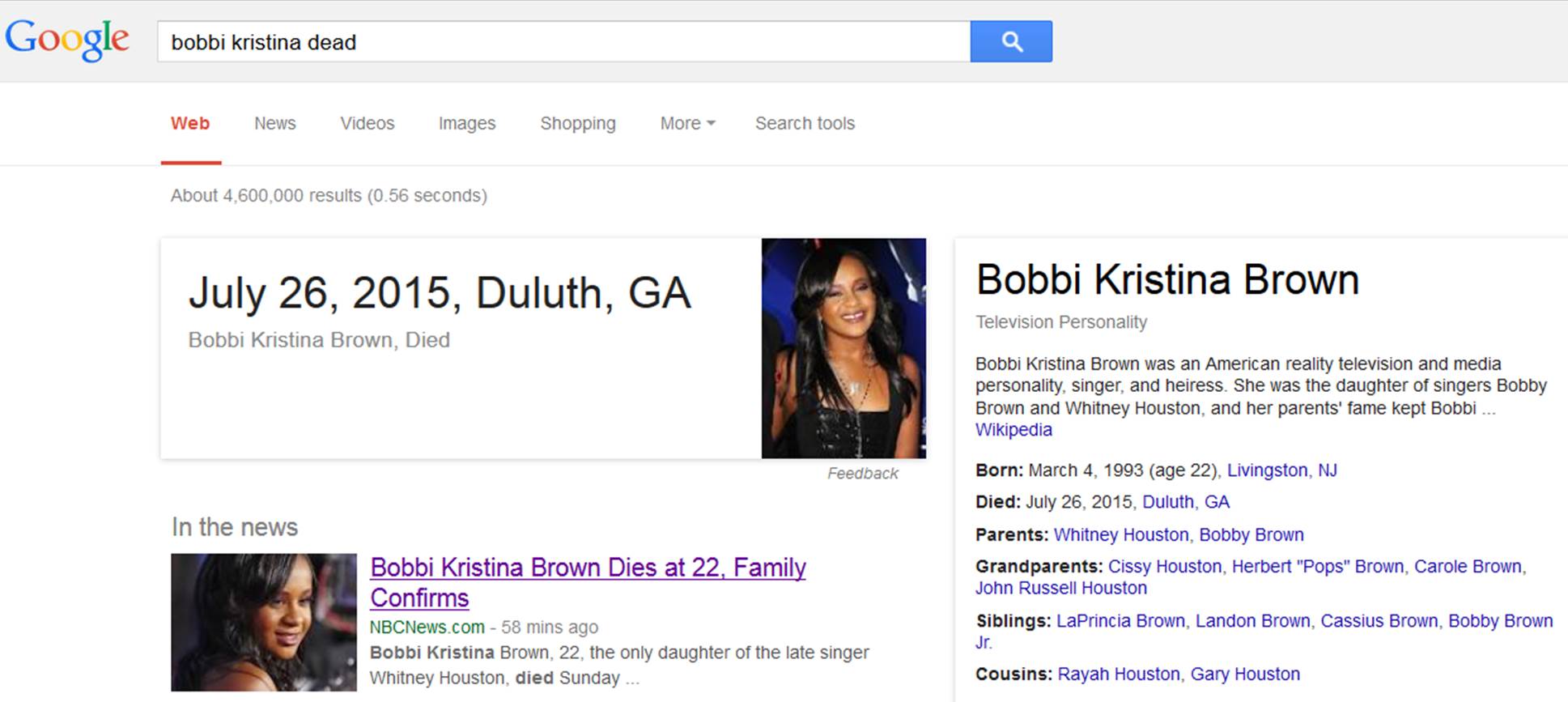The height and width of the screenshot is (702, 1568).
Task: Expand the More dropdown menu
Action: 686,123
